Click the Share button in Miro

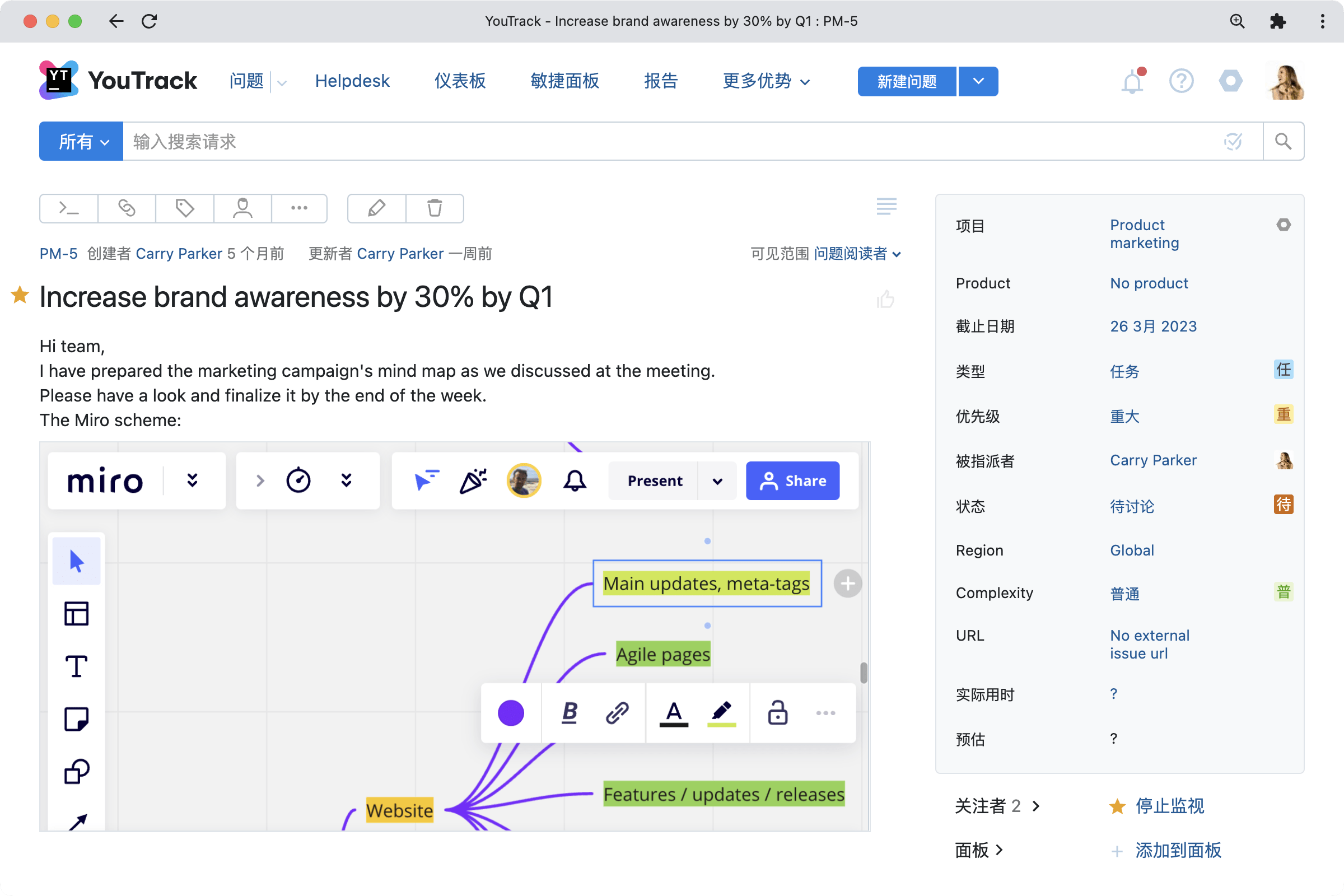pyautogui.click(x=792, y=480)
